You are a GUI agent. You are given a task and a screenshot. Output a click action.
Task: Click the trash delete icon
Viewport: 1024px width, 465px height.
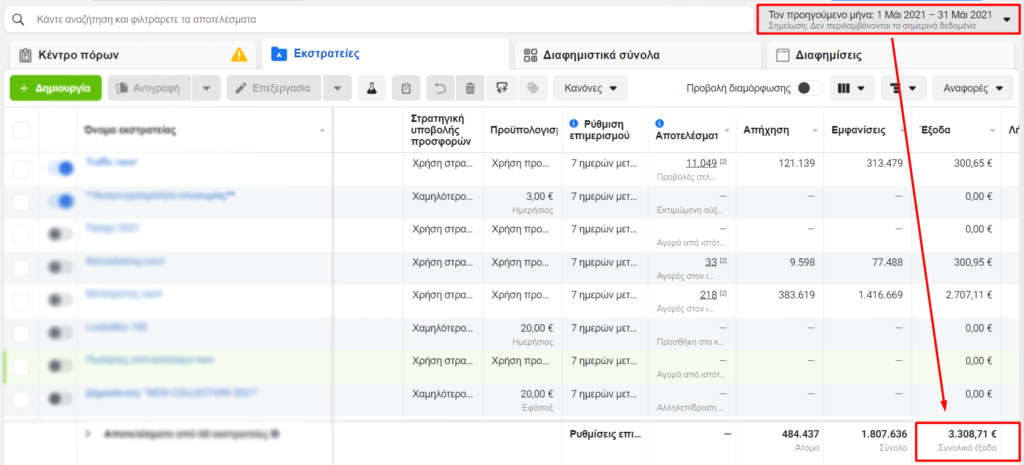470,88
